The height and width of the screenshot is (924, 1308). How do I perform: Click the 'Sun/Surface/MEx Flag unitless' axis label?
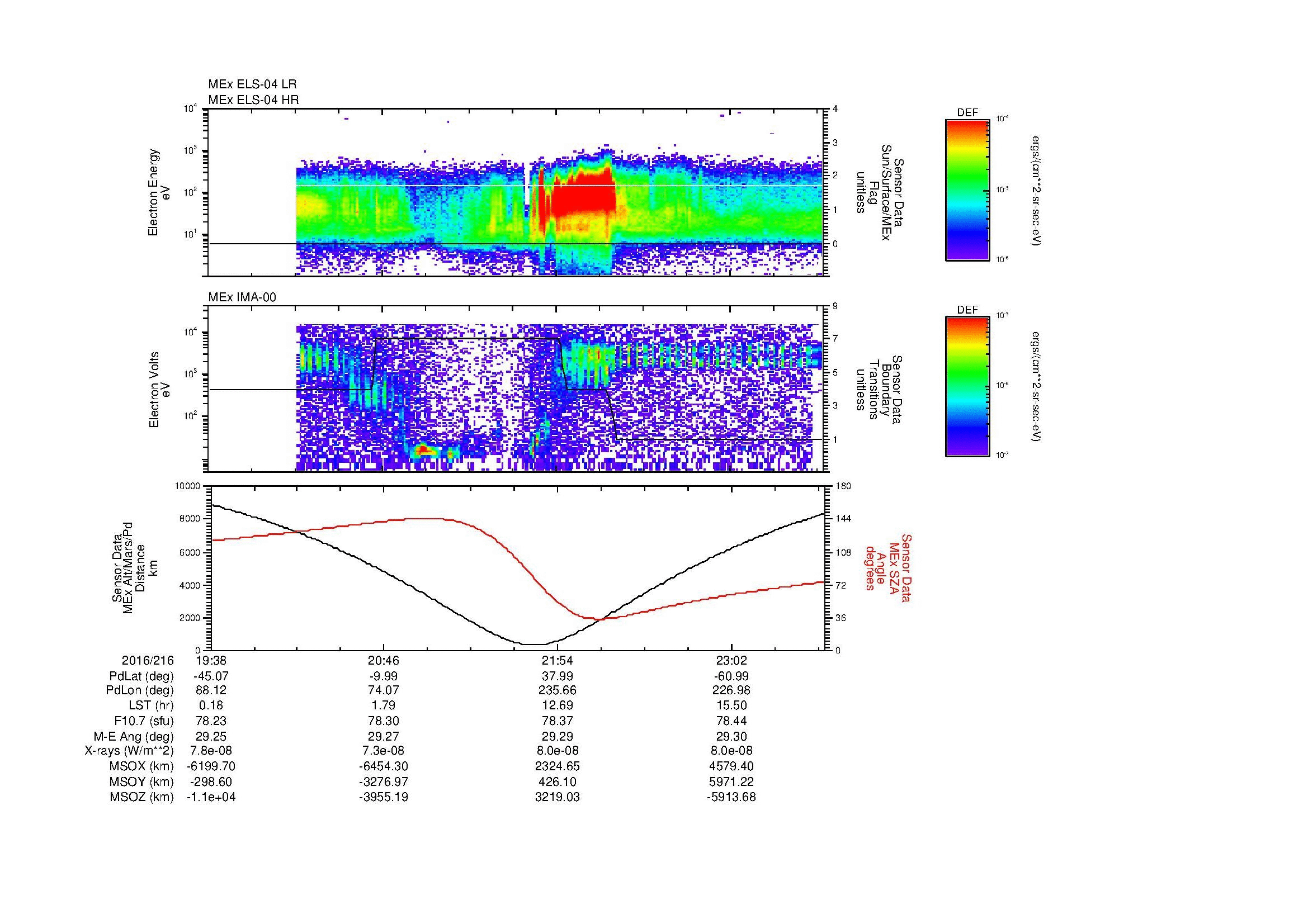tap(880, 192)
